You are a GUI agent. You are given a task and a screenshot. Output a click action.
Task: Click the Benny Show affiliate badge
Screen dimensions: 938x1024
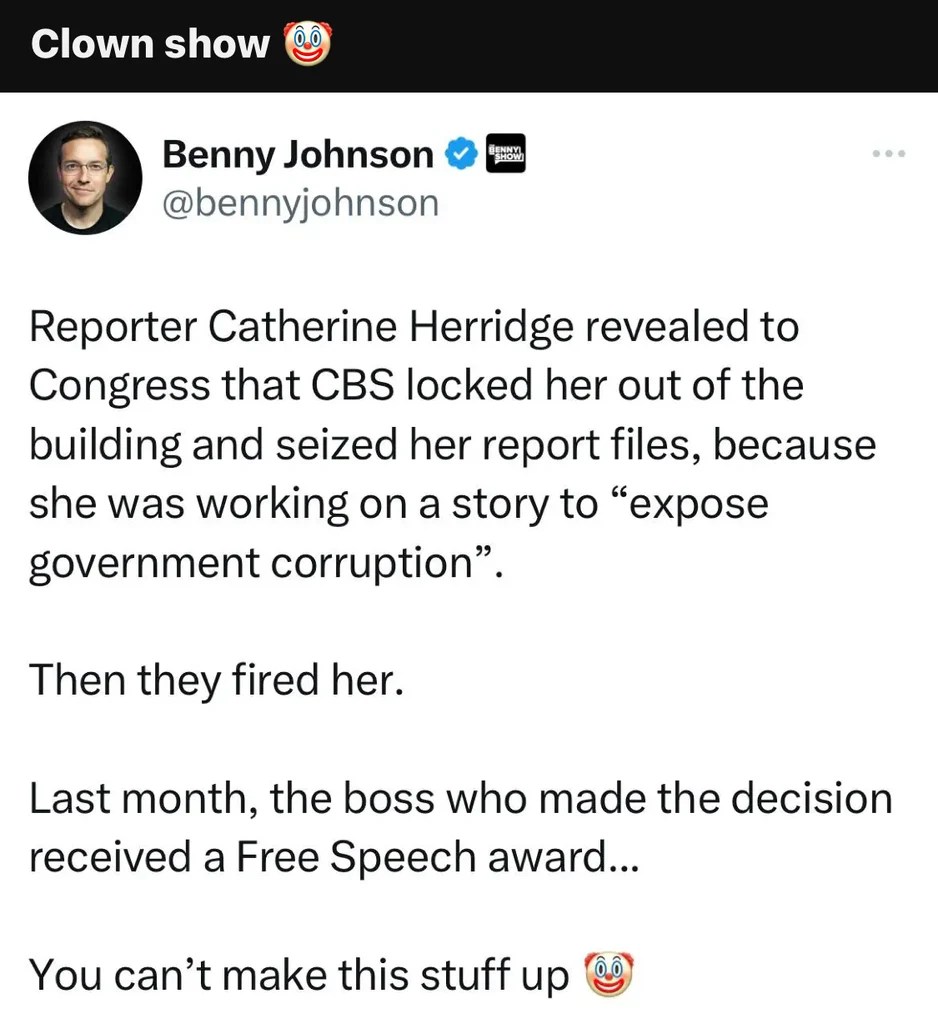pos(505,156)
